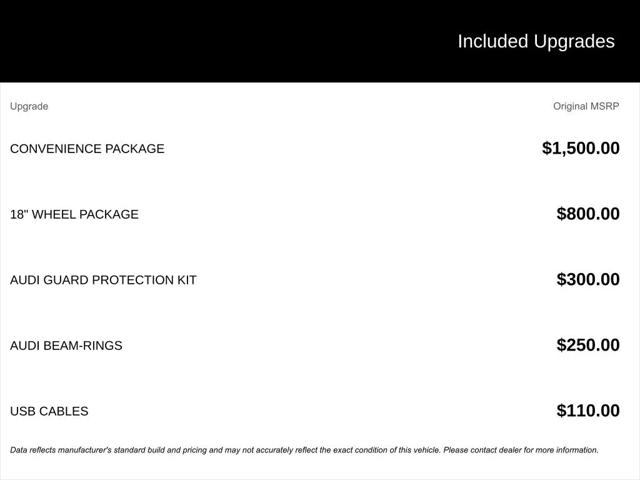Select the Upgrade column header
Image resolution: width=640 pixels, height=480 pixels.
tap(29, 106)
